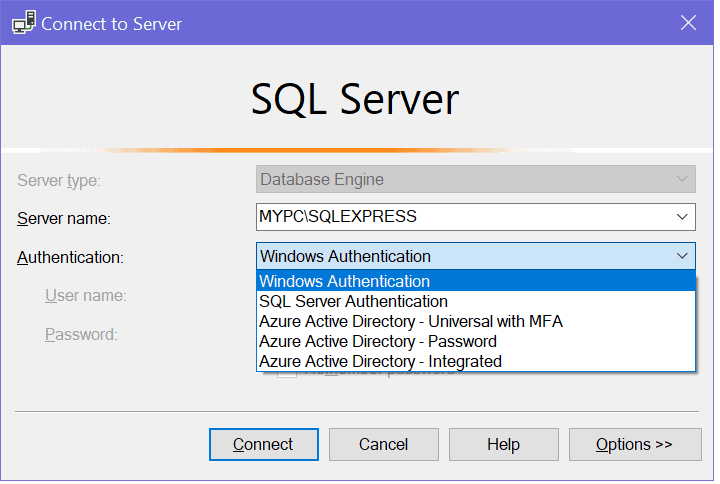
Task: Close the Connect to Server dialog
Action: coord(688,22)
